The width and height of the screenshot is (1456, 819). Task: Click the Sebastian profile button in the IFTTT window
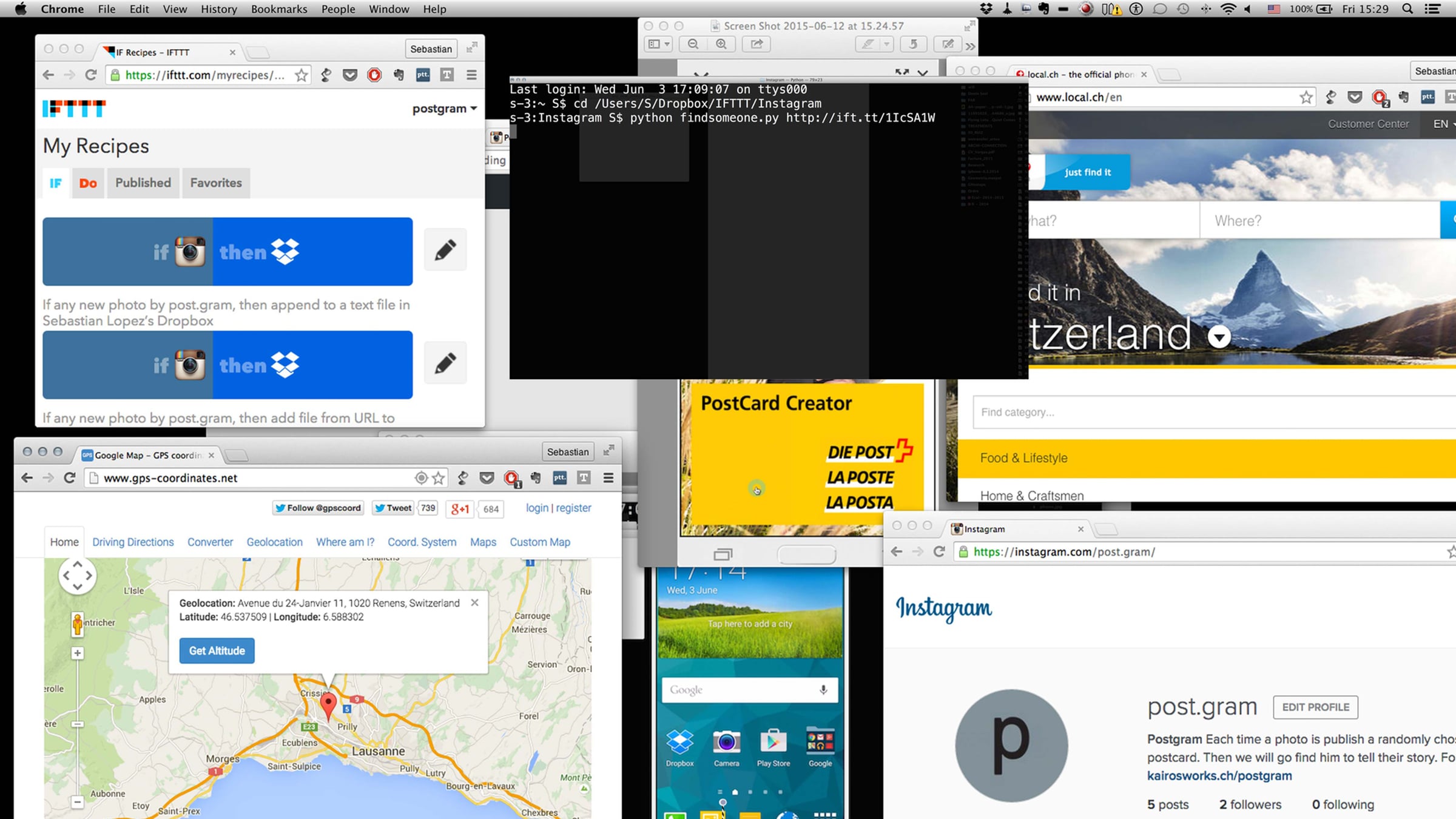coord(431,49)
